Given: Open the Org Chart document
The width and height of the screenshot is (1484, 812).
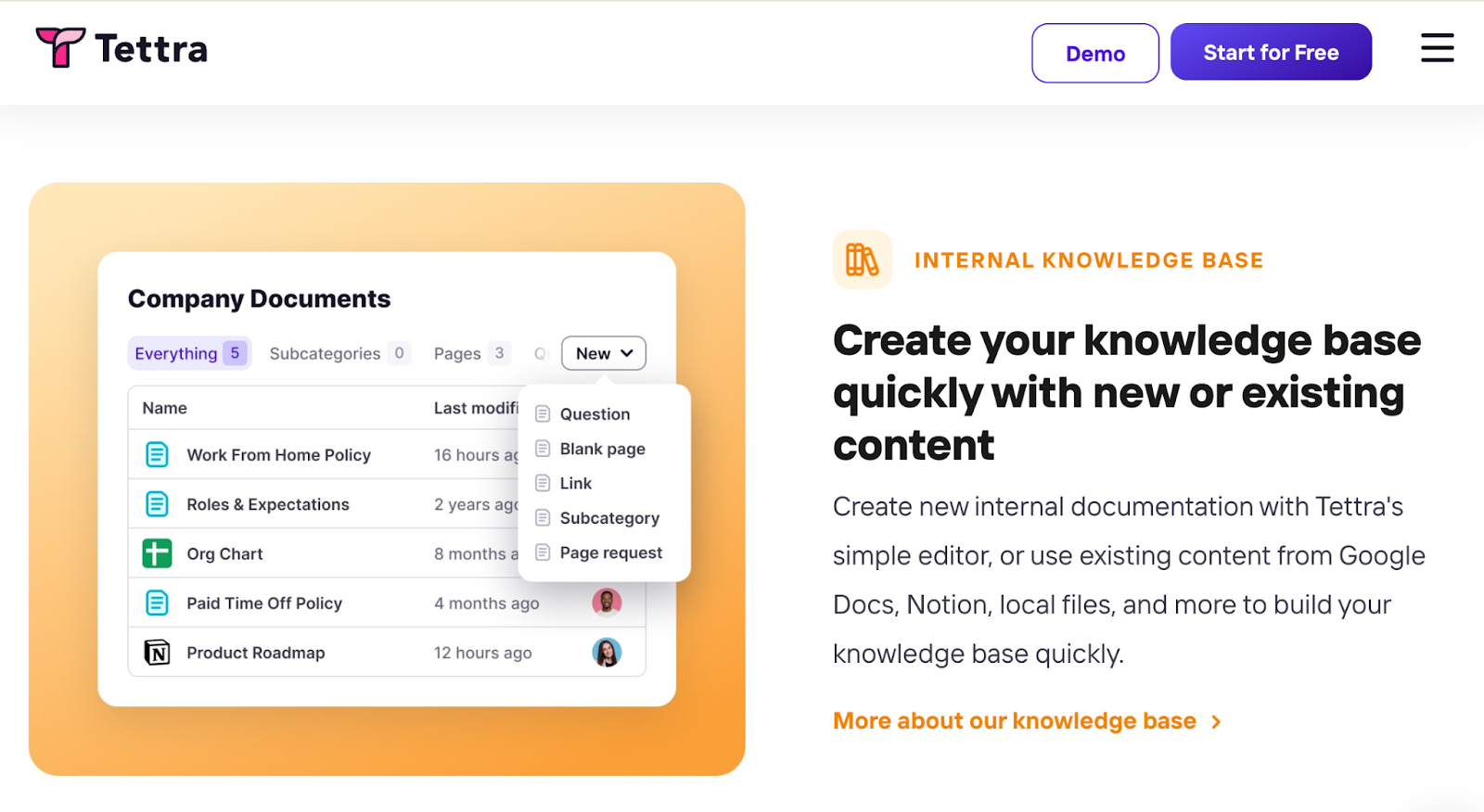Looking at the screenshot, I should pyautogui.click(x=224, y=554).
